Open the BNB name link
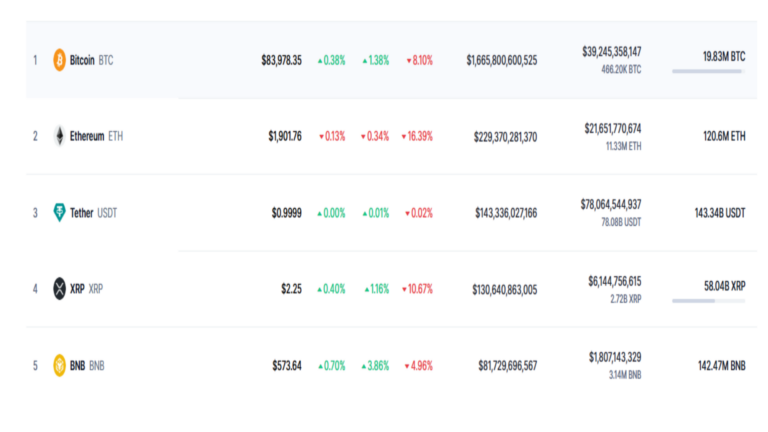This screenshot has height=432, width=768. 87,365
